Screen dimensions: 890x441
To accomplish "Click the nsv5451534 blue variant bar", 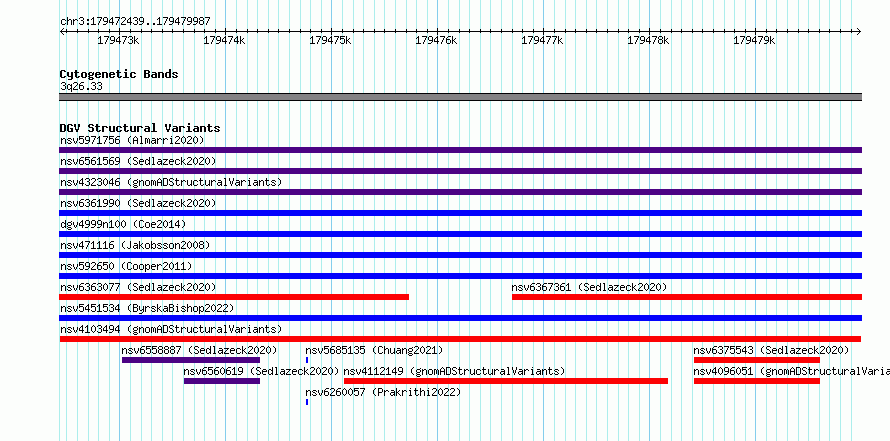I will click(x=460, y=318).
